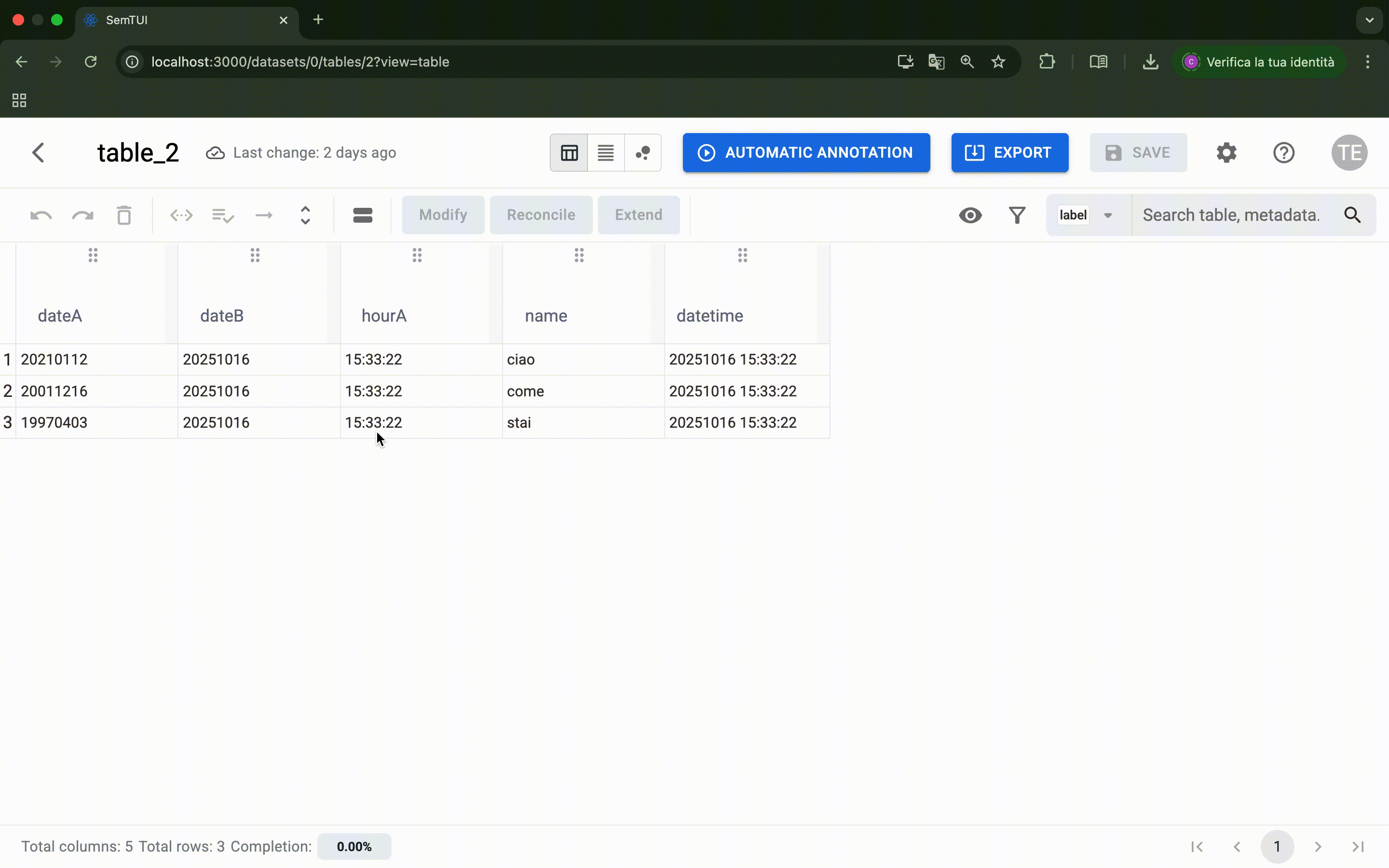
Task: Open the settings gear icon
Action: tap(1226, 153)
